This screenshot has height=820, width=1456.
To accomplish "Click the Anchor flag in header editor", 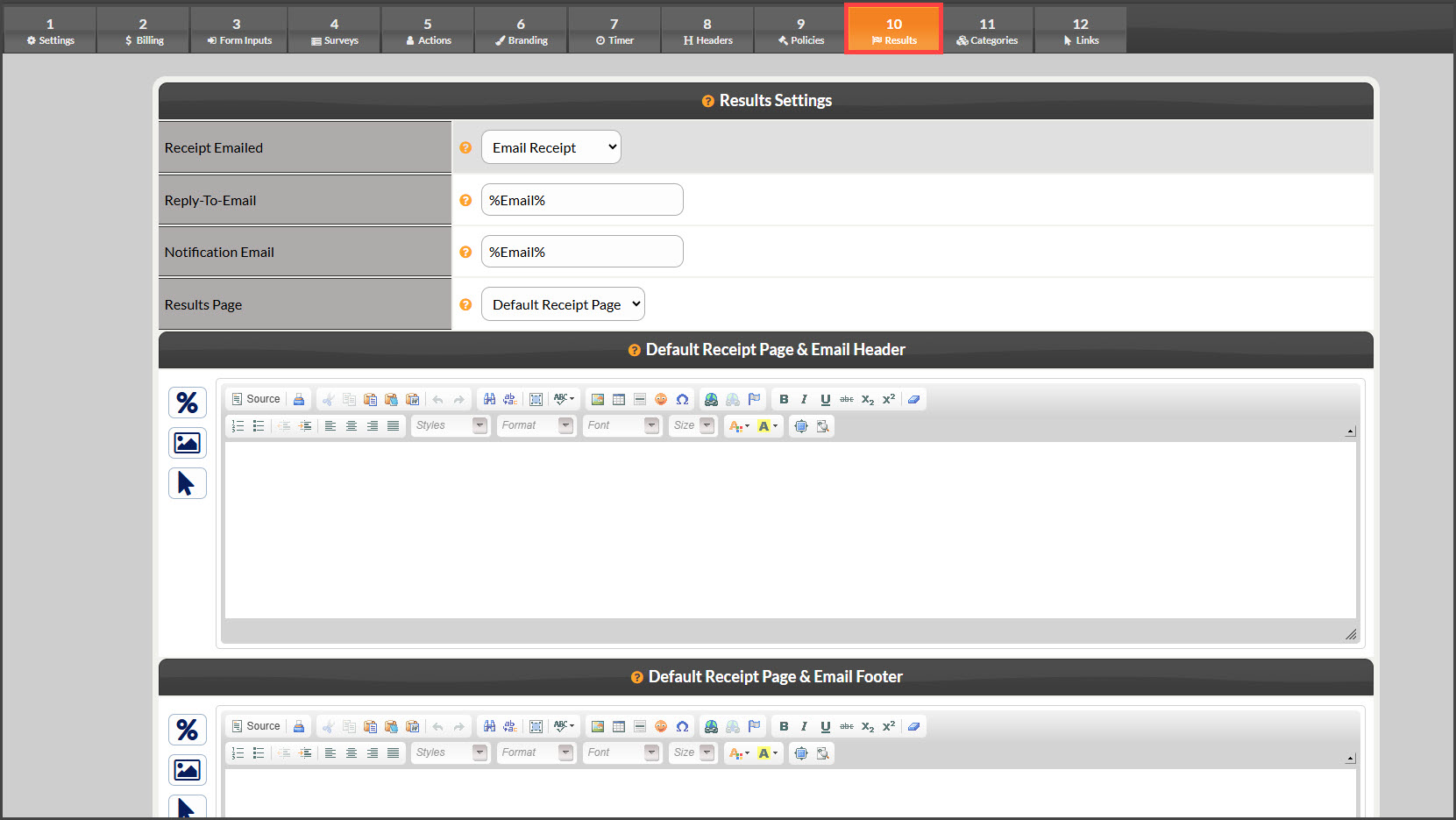I will pyautogui.click(x=754, y=399).
